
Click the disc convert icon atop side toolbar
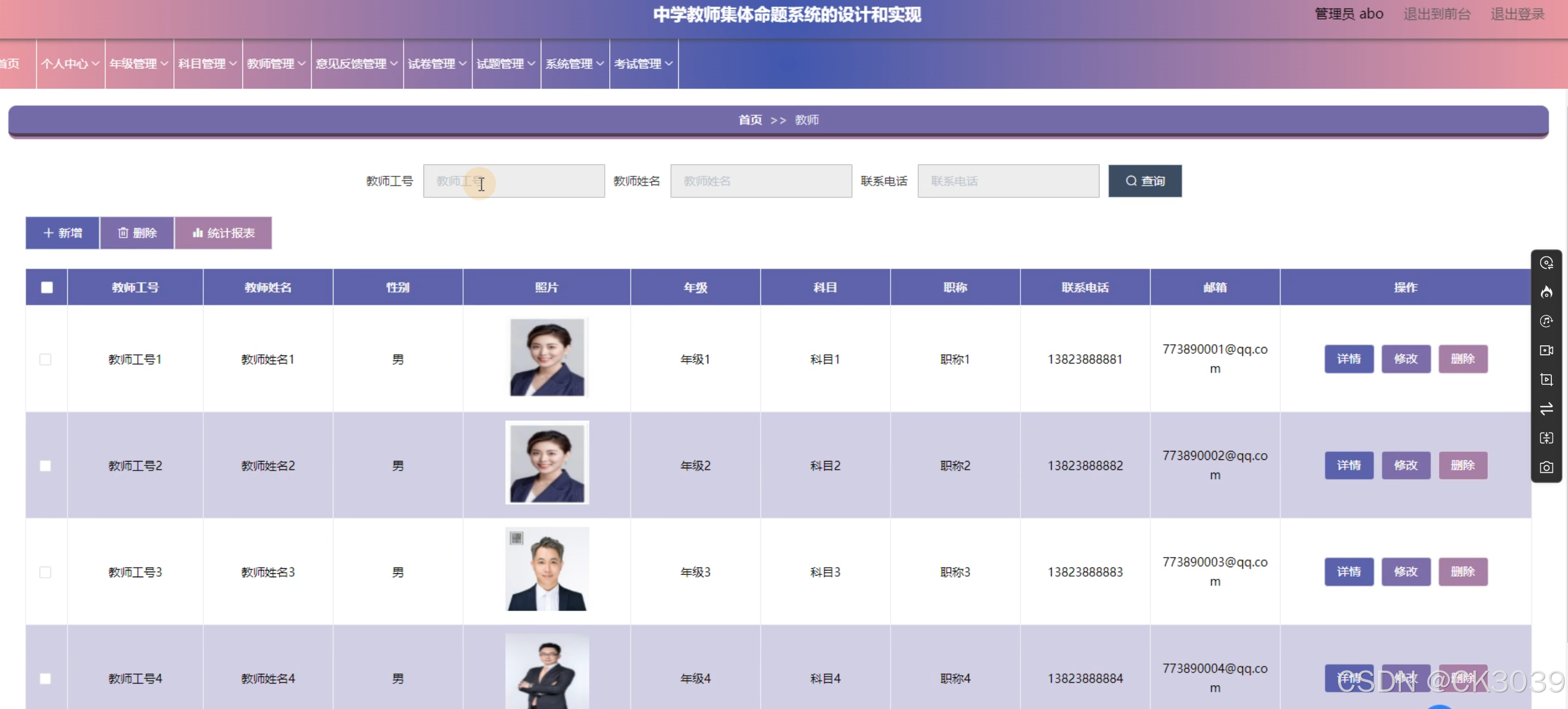pos(1546,263)
